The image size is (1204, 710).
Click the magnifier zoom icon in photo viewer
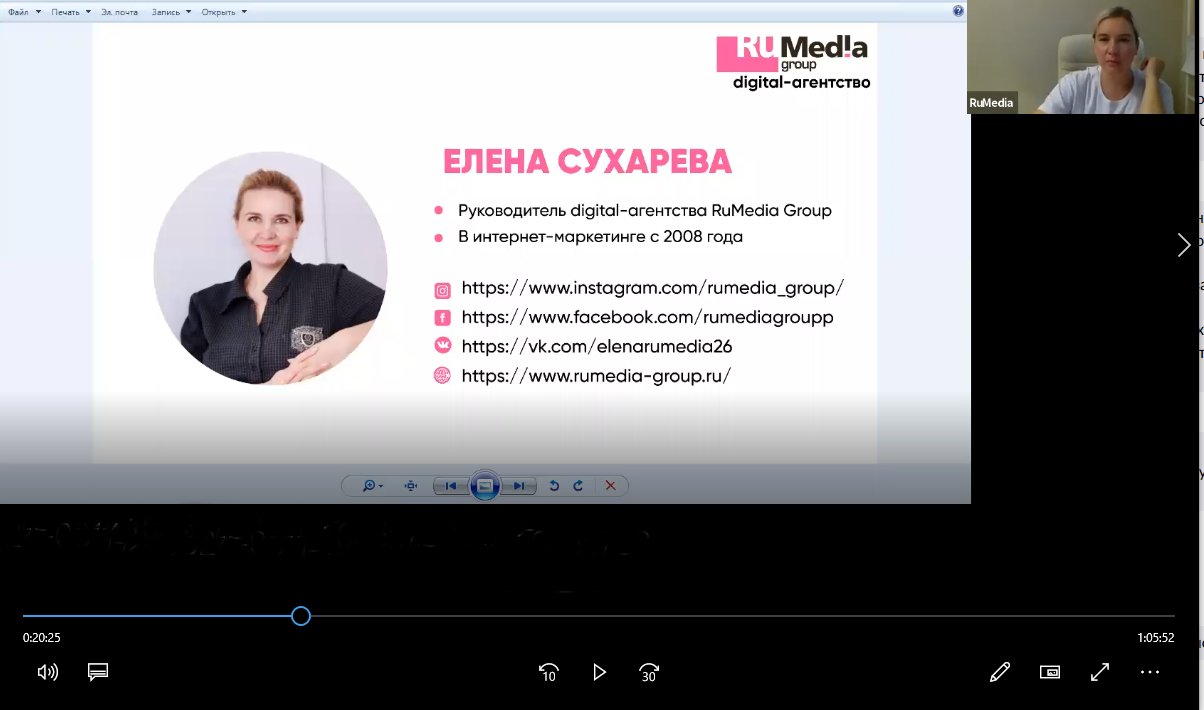pos(370,486)
